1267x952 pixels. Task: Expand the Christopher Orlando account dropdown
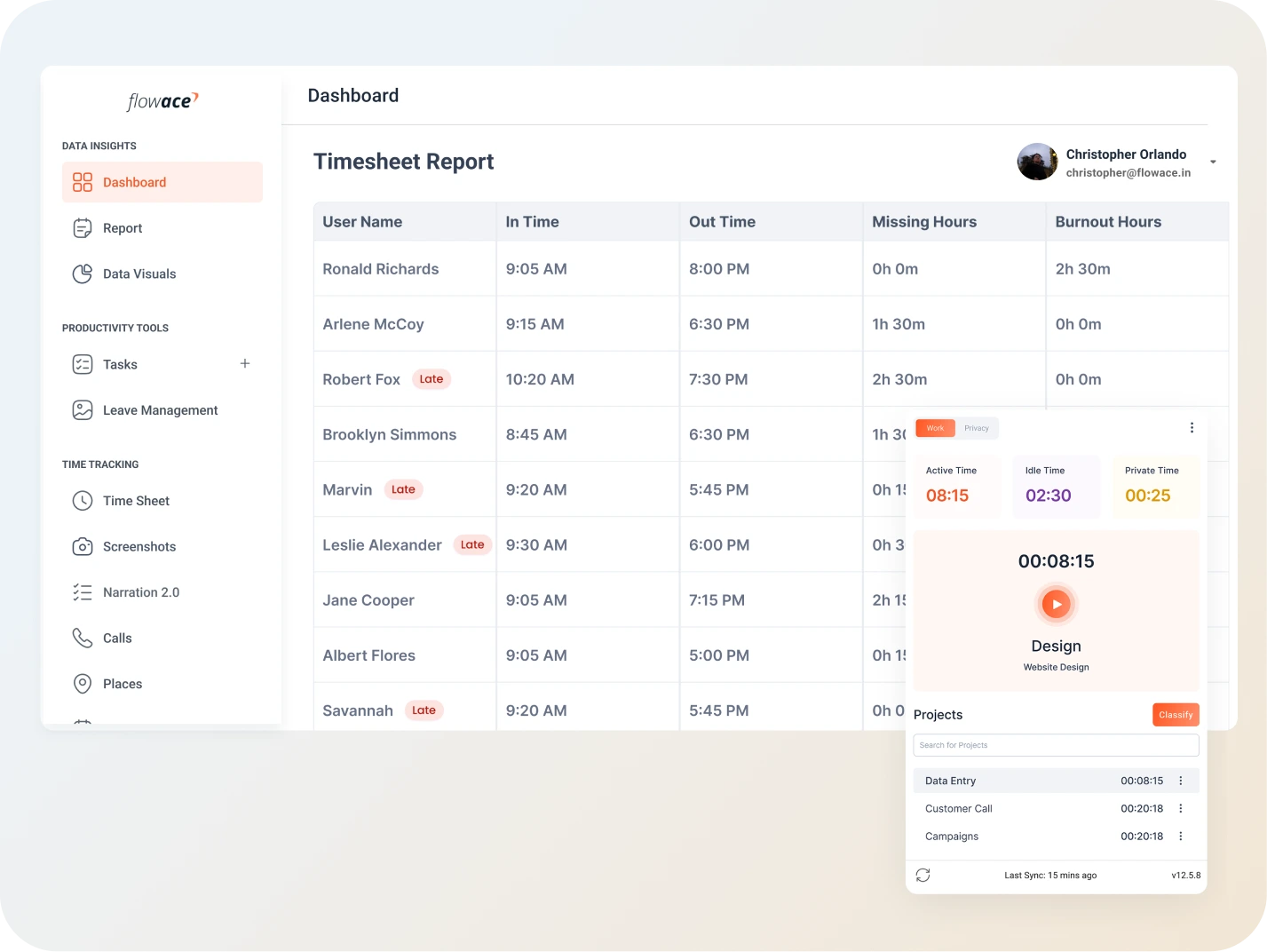(1213, 162)
